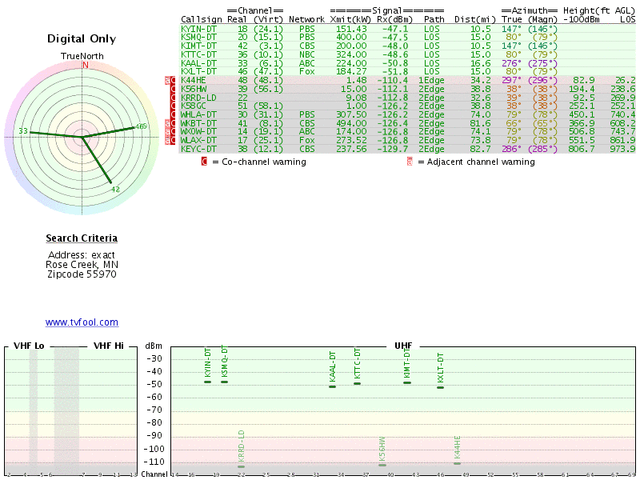Click the Digital Only title
Screen dimensions: 640x480
pos(82,39)
